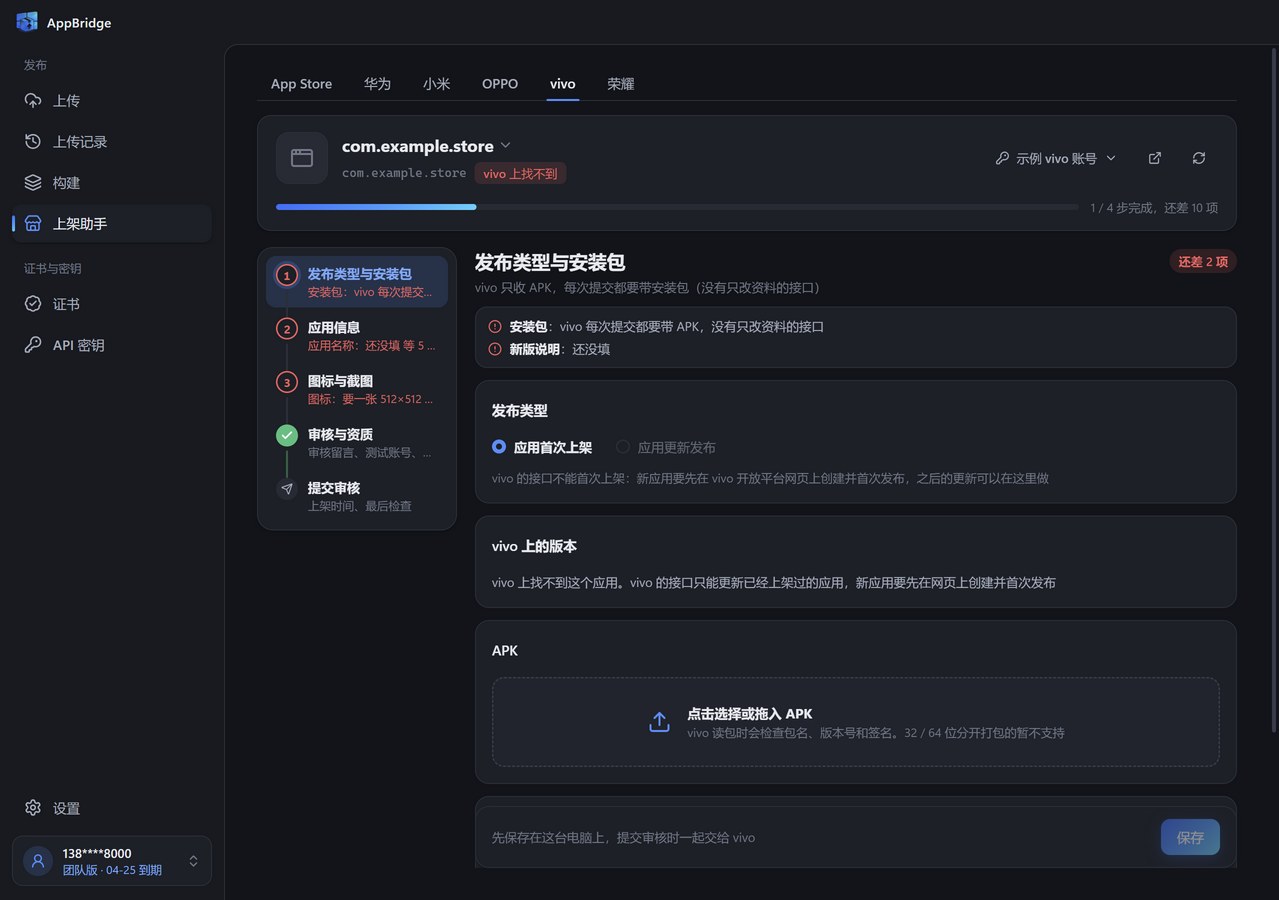
Task: Click the account avatar icon
Action: 38,861
